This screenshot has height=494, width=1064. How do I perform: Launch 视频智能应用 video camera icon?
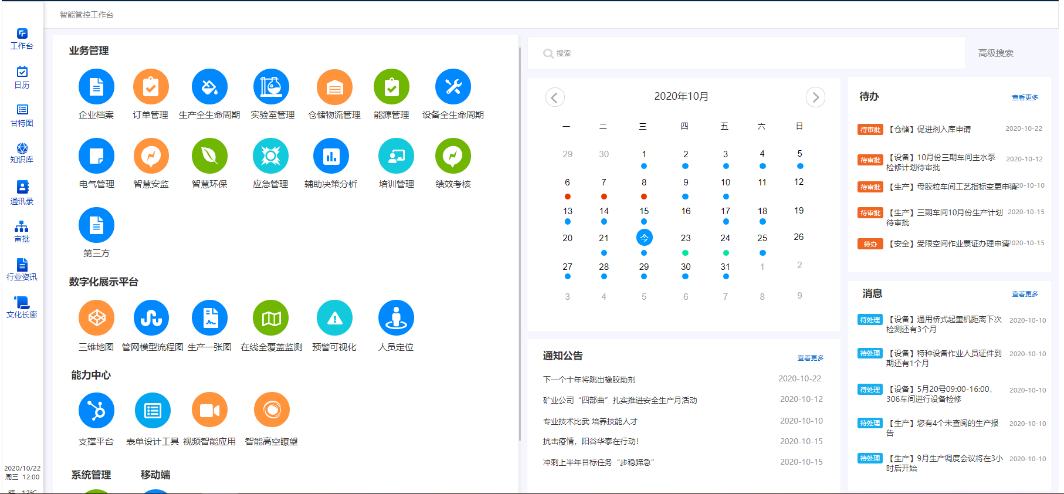click(210, 409)
